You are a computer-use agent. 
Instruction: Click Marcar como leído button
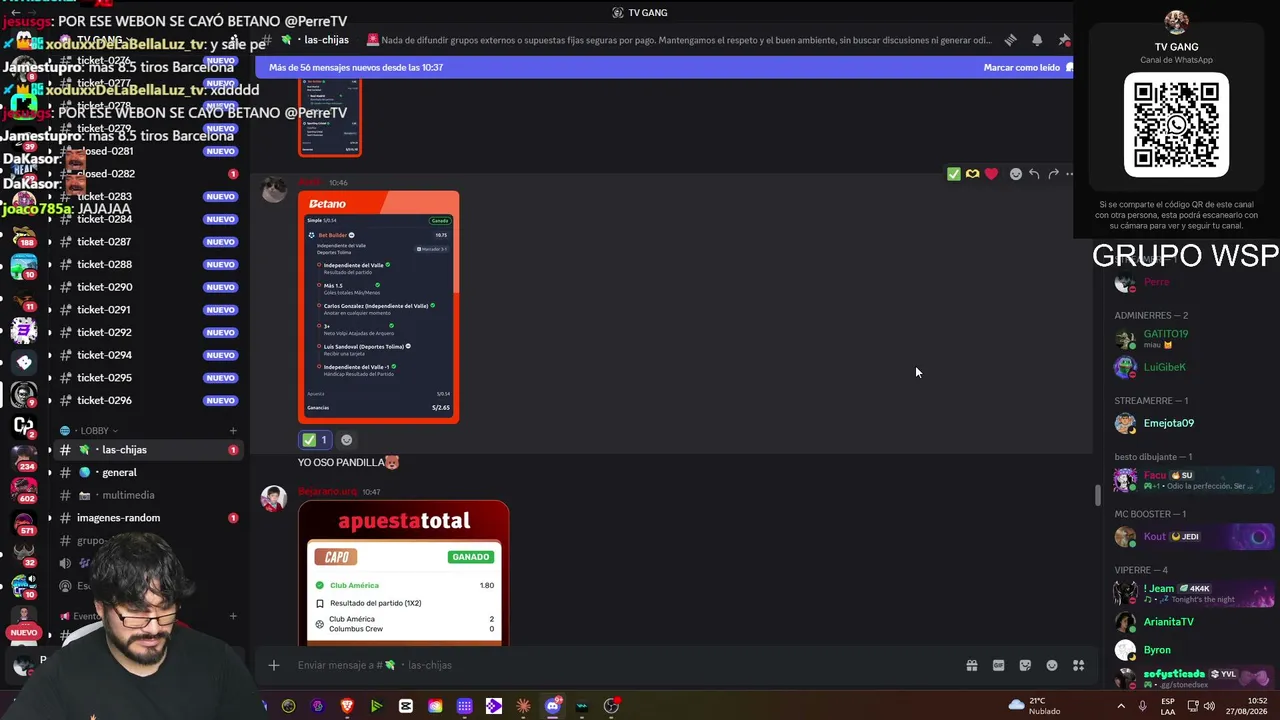click(x=1028, y=68)
